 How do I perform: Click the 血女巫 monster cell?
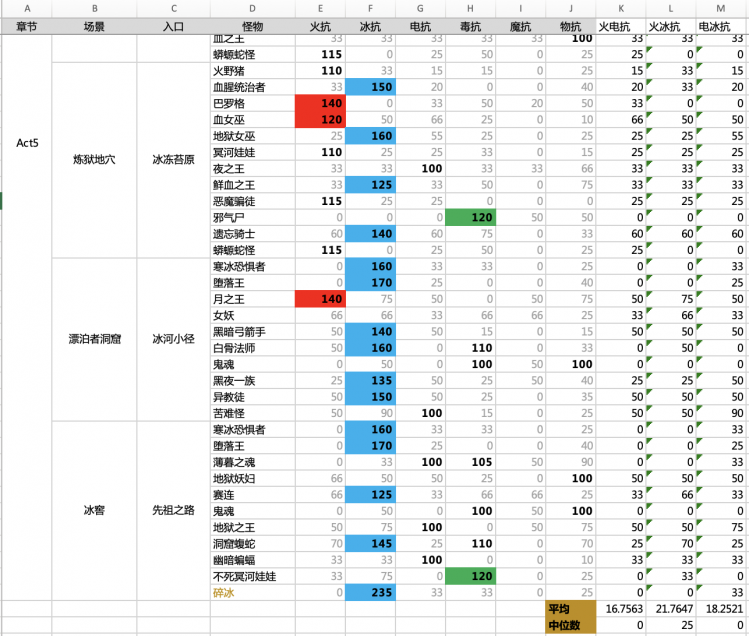point(252,119)
